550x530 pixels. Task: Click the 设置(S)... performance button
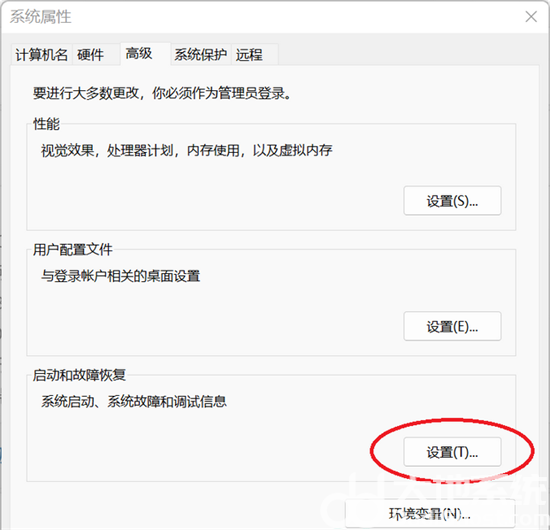452,201
